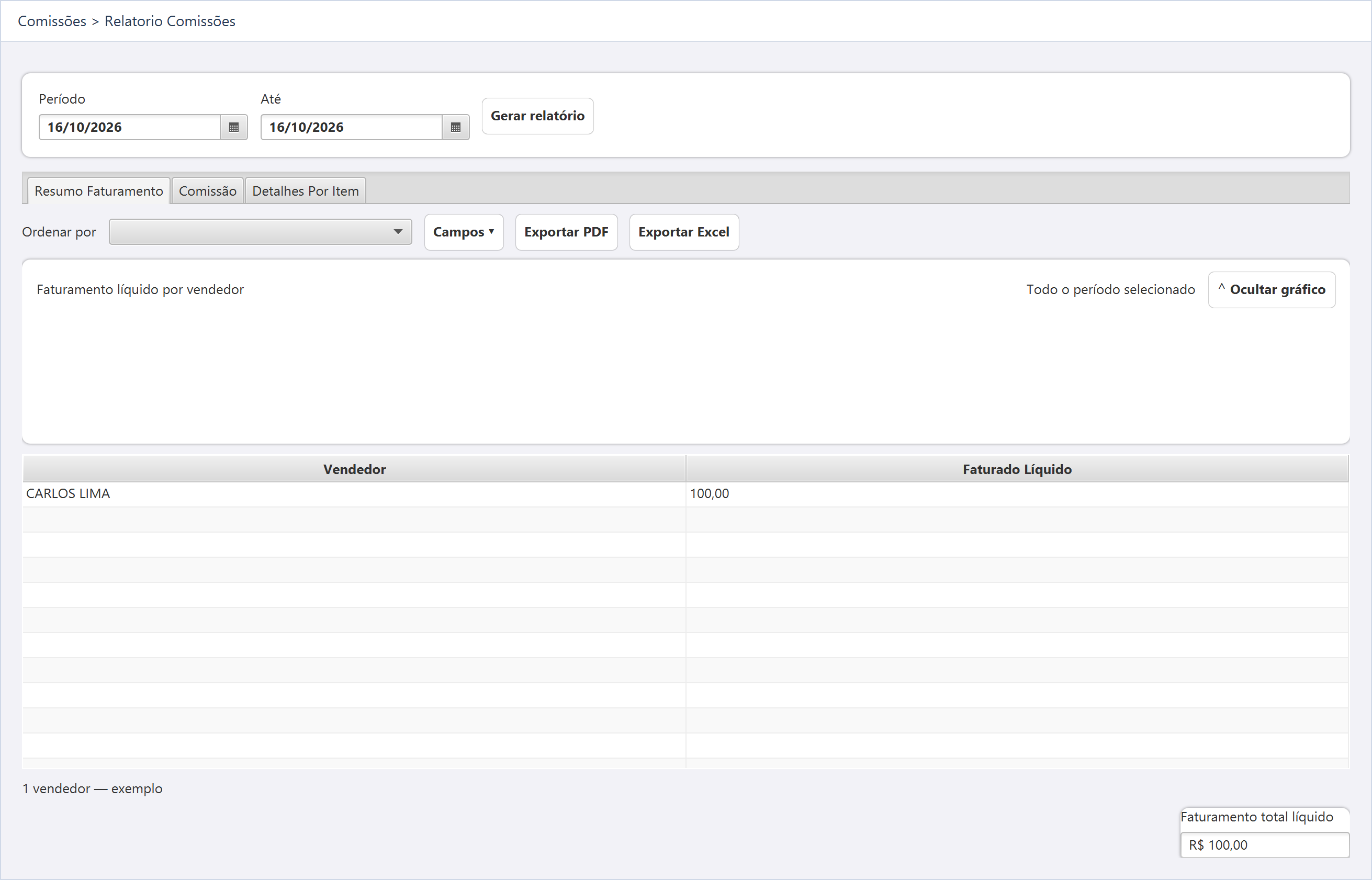Click 'Faturamento líquido por vendedor' chart title
Image resolution: width=1372 pixels, height=880 pixels.
(140, 290)
